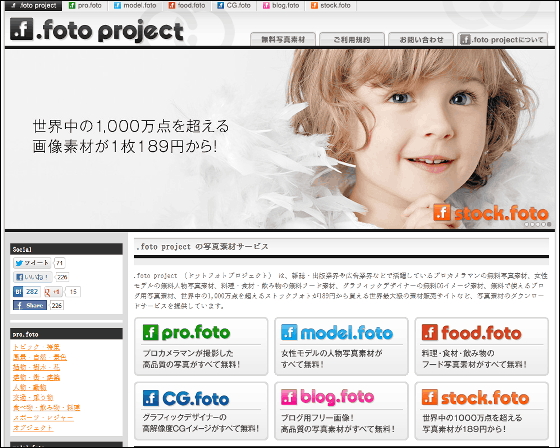Open the food.foto service card

tap(481, 346)
